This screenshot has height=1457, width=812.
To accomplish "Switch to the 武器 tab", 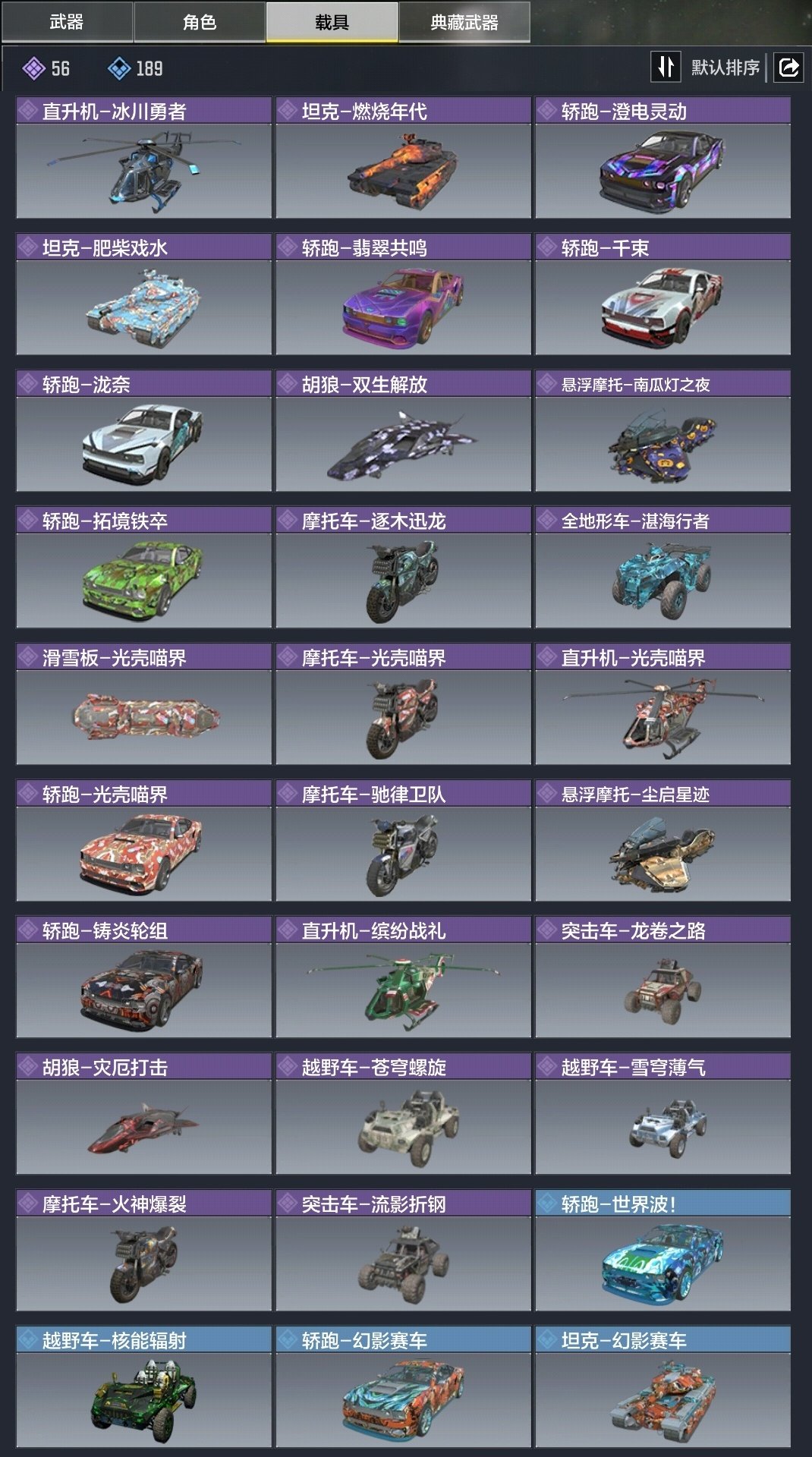I will (x=67, y=22).
